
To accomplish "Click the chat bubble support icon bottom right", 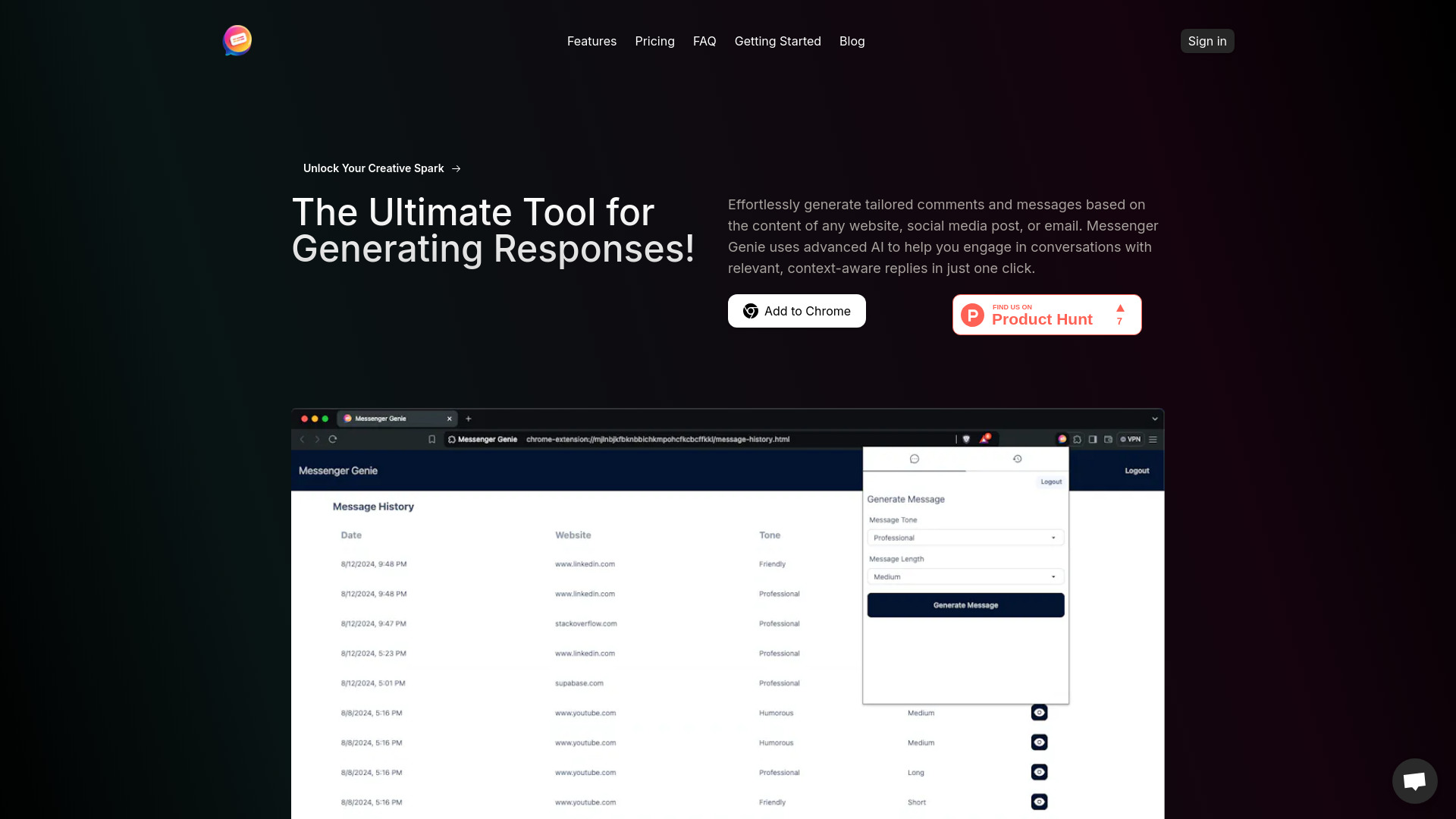I will click(1415, 781).
